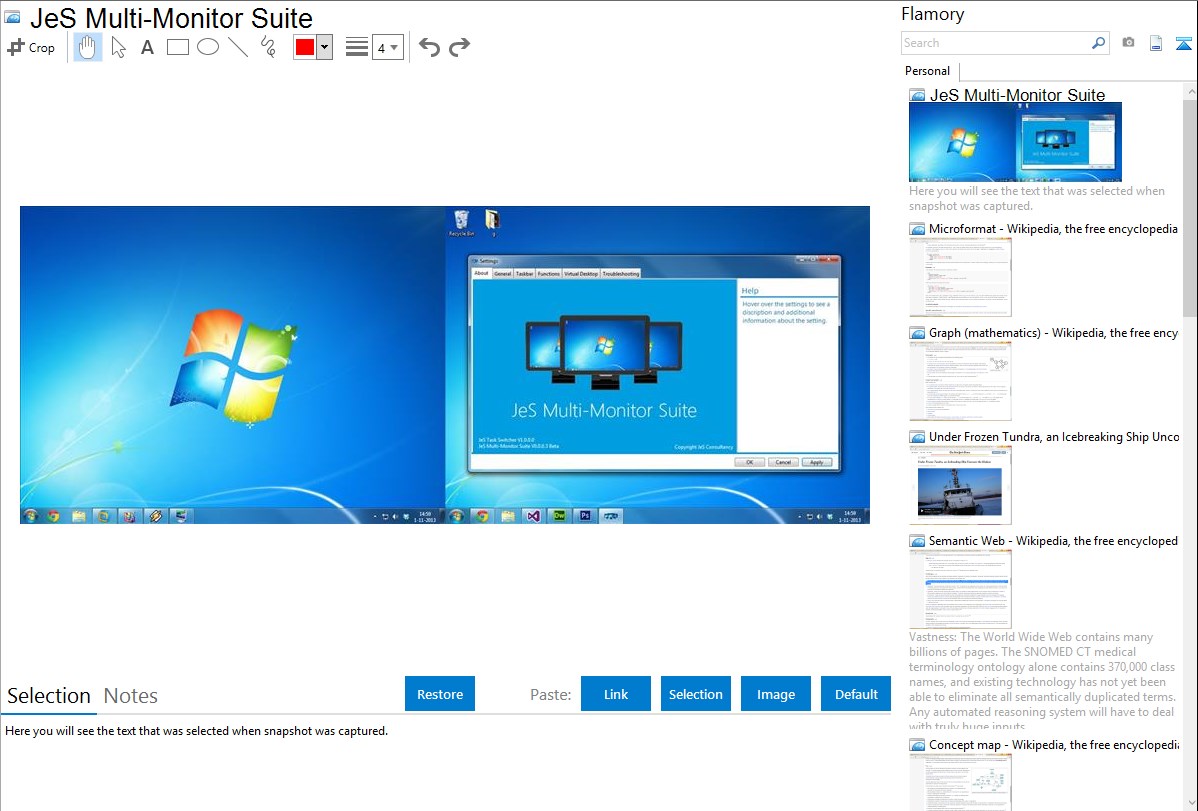Screen dimensions: 1198x811
Task: Click the 'Flamory' heading above the search box
Action: pyautogui.click(x=932, y=14)
